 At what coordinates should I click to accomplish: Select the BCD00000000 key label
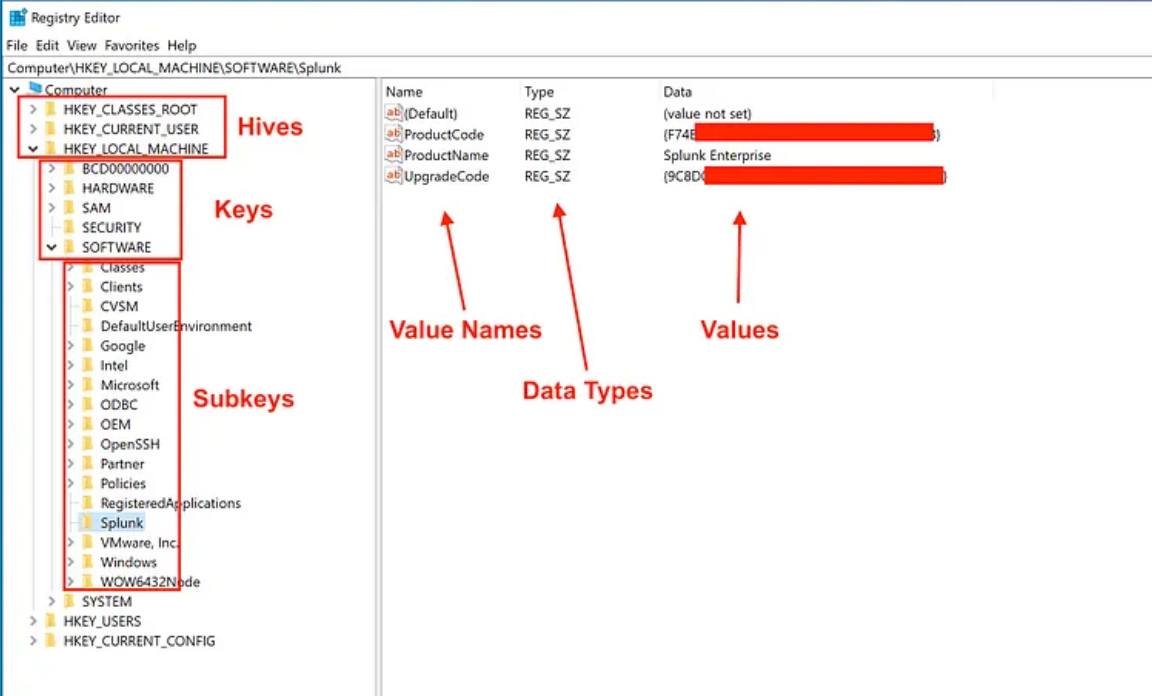[125, 168]
